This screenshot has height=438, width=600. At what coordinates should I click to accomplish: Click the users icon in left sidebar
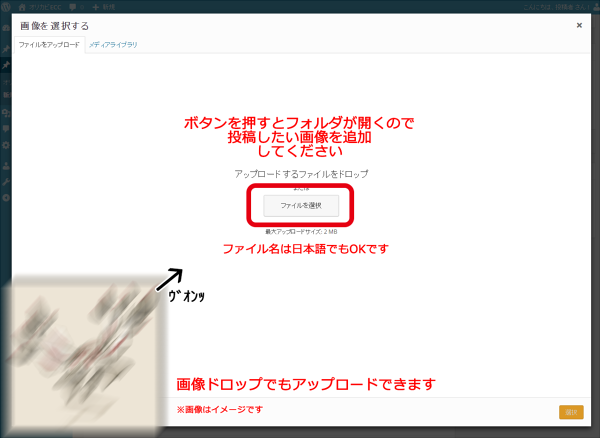(x=6, y=165)
